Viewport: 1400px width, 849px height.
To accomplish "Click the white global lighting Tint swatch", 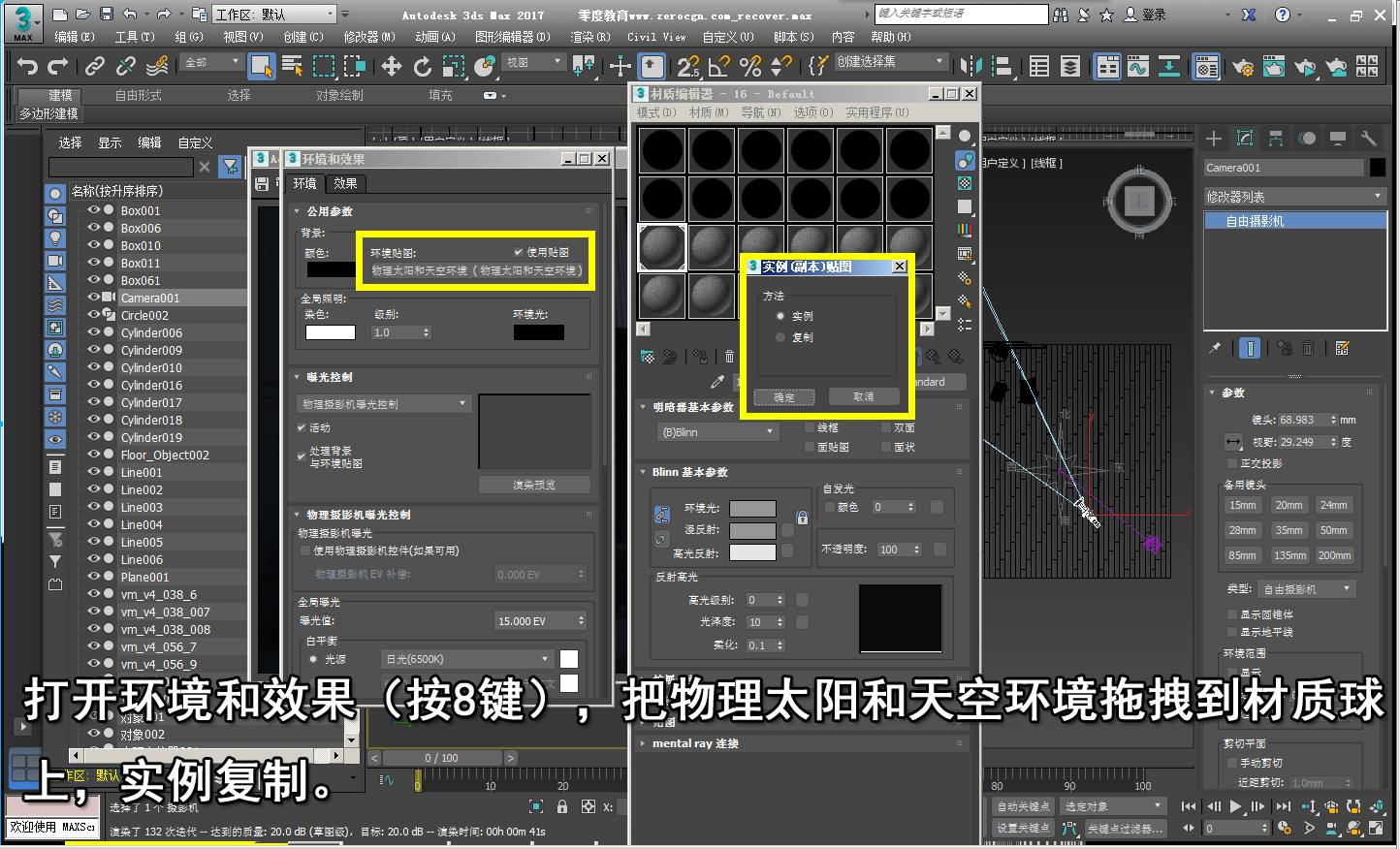I will [x=331, y=332].
